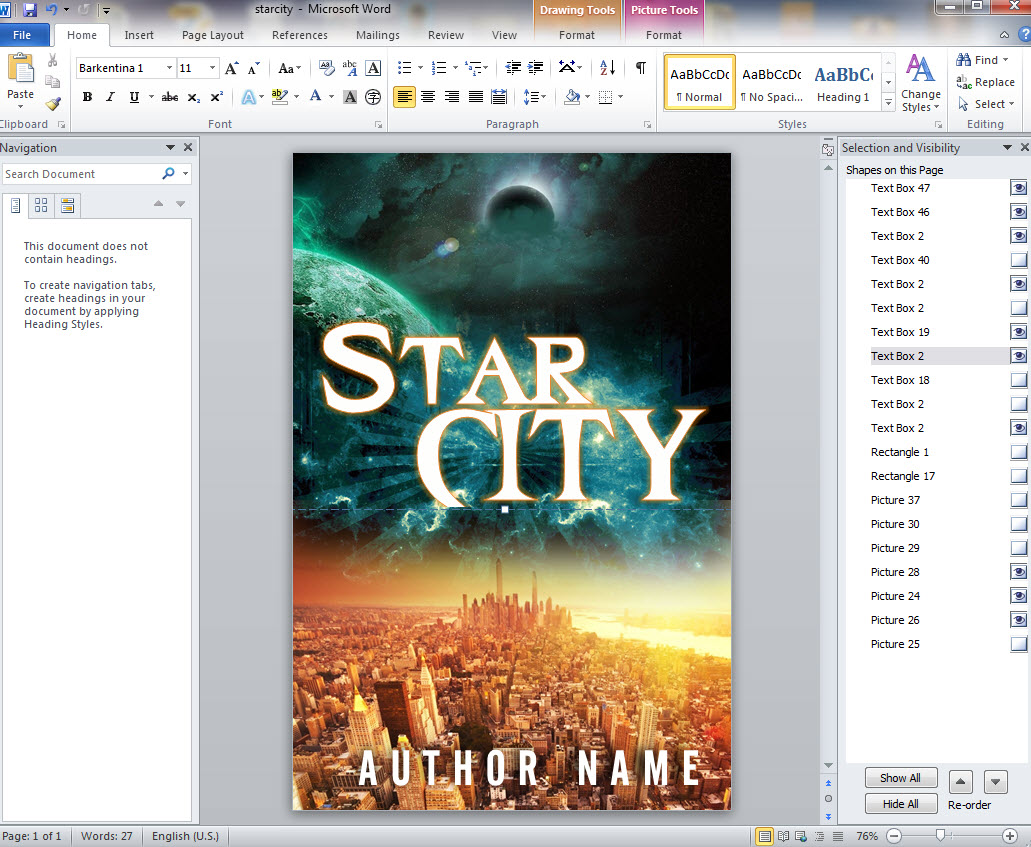Click the Show/Hide paragraph marks icon
1031x847 pixels.
[640, 68]
